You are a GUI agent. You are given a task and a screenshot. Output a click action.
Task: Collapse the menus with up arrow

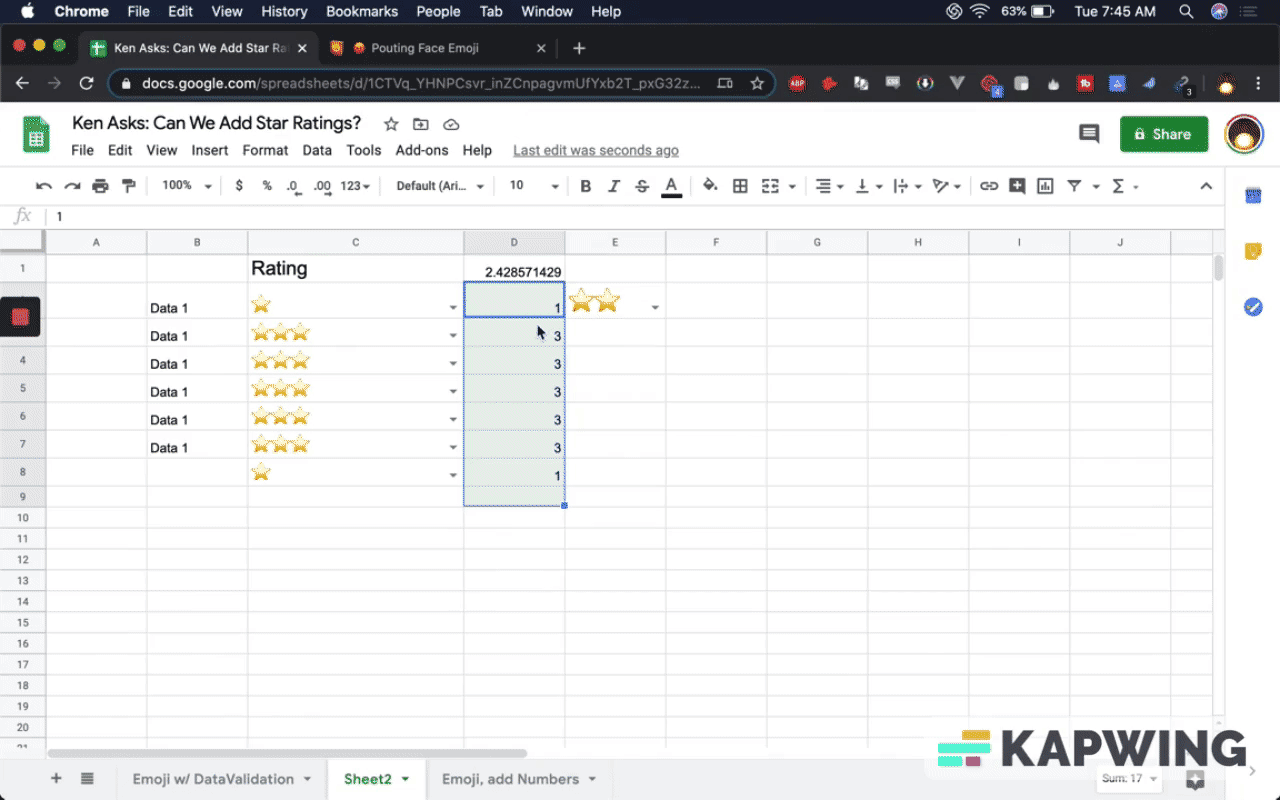tap(1206, 186)
